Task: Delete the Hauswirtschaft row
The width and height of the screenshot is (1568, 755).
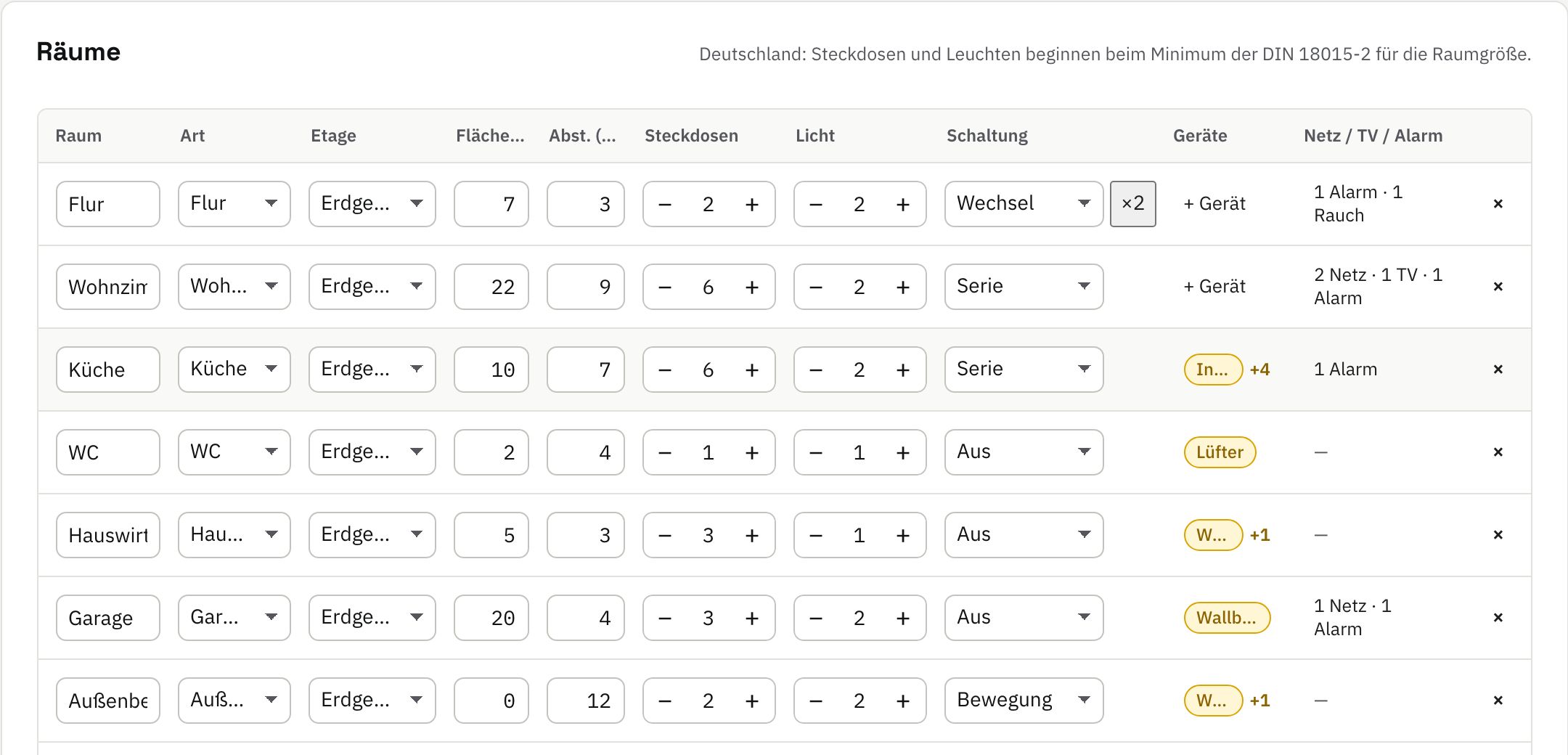Action: pos(1498,535)
